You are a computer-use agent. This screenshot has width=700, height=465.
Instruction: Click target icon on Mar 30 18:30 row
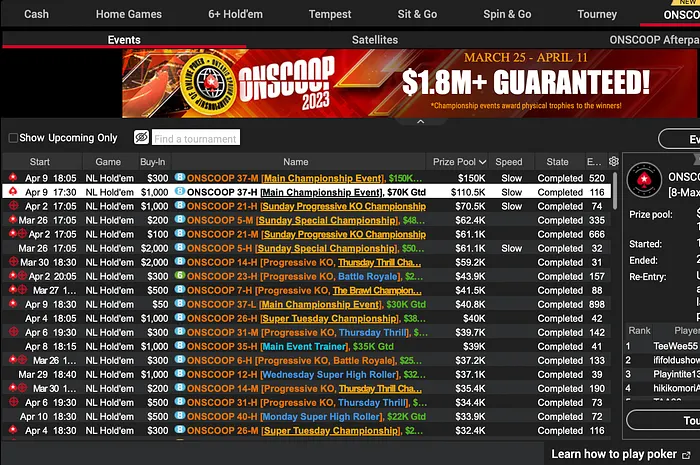tap(14, 262)
